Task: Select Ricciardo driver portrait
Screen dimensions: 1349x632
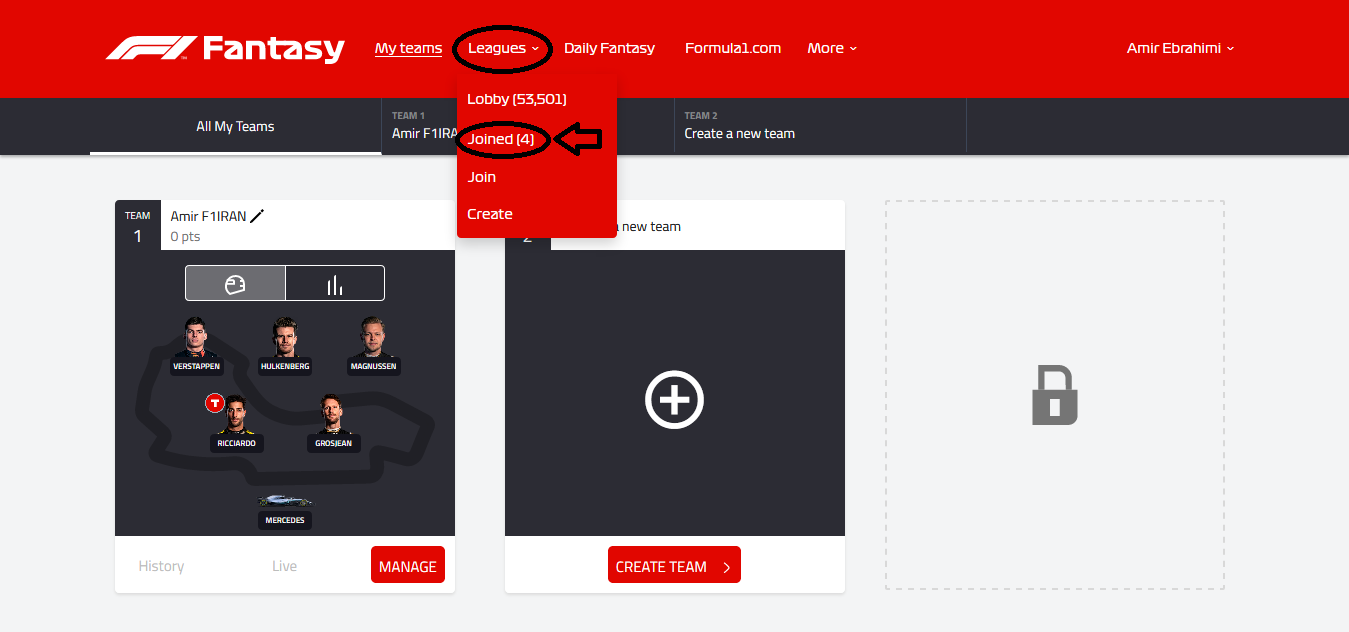Action: [237, 414]
